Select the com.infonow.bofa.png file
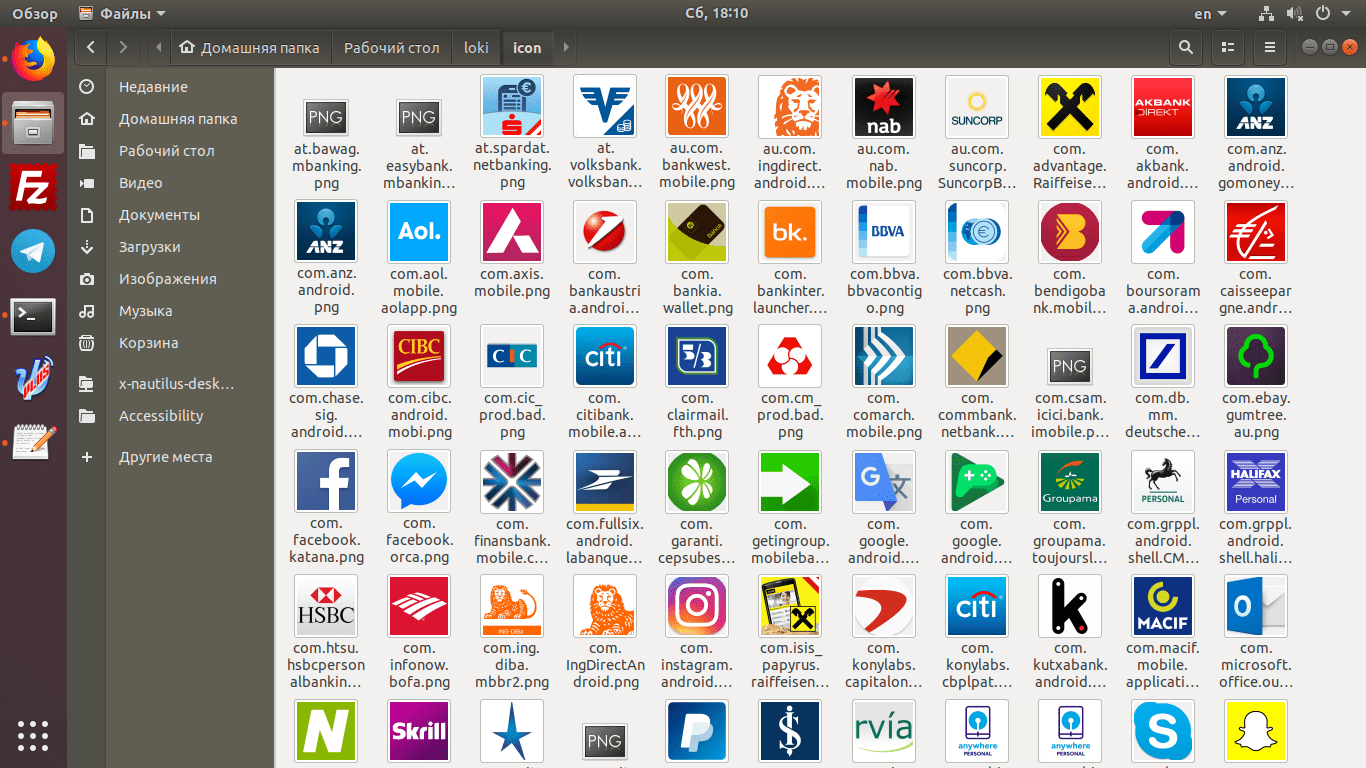Image resolution: width=1366 pixels, height=768 pixels. tap(419, 606)
